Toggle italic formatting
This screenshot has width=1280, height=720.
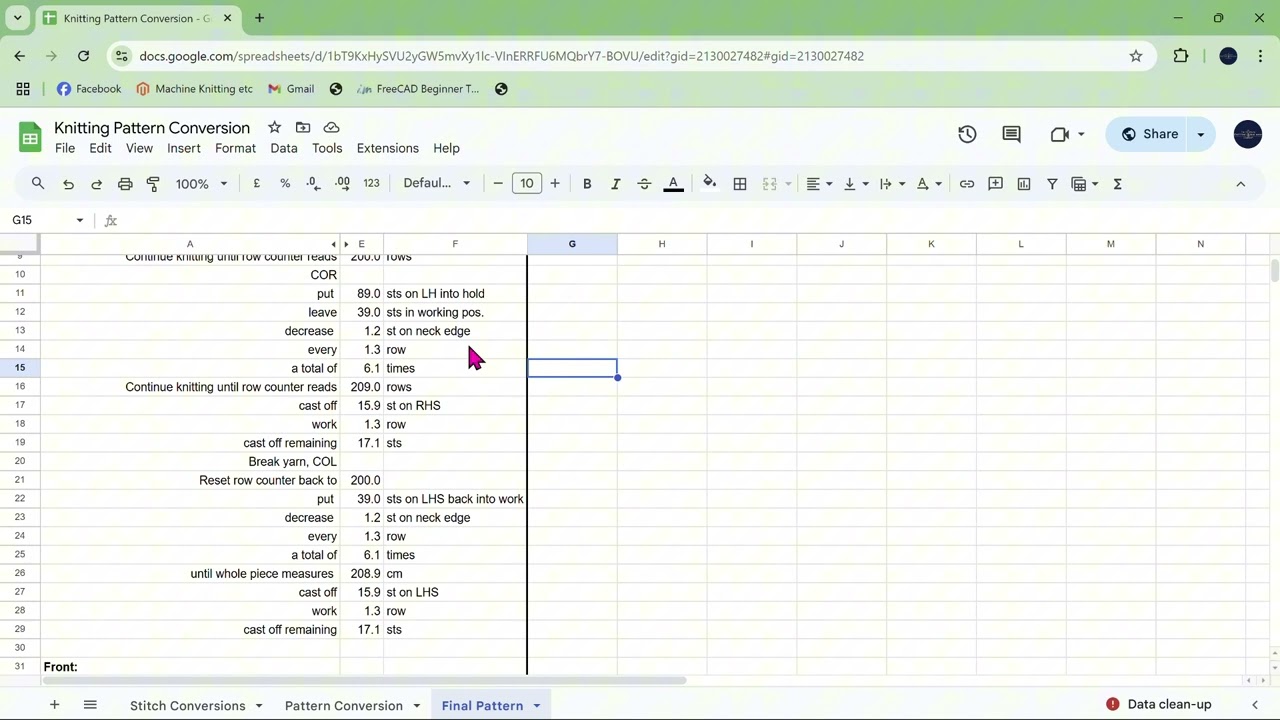click(x=615, y=184)
